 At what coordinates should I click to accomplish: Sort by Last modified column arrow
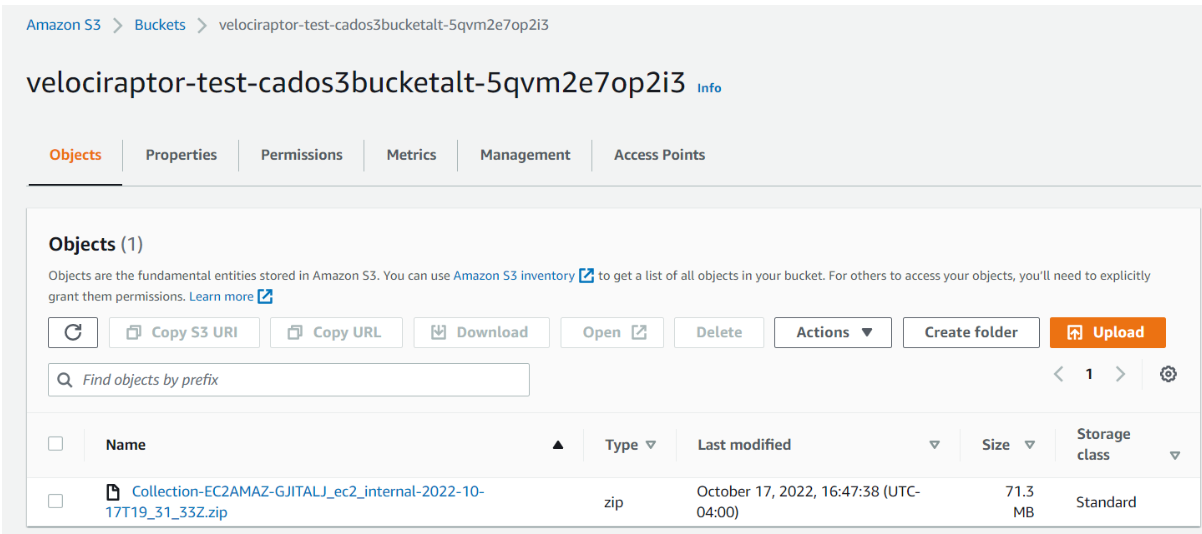[x=934, y=445]
